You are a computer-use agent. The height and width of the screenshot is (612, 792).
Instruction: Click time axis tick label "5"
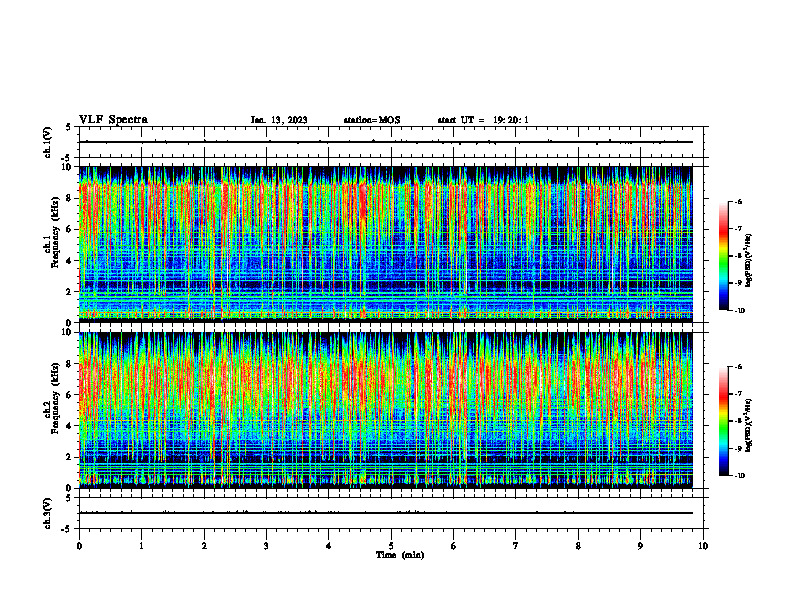pos(391,546)
